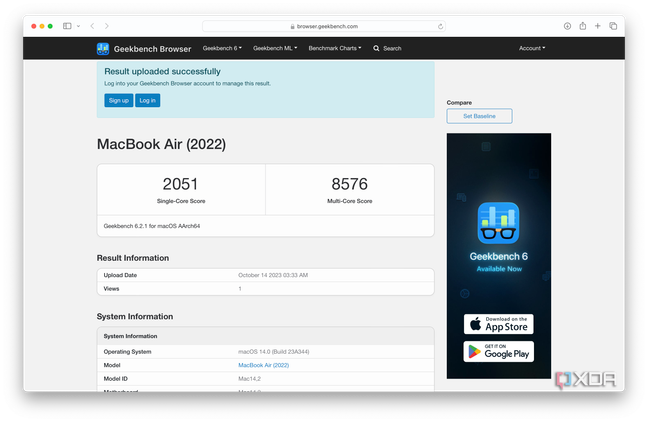Viewport: 648px width, 422px height.
Task: Click the Model ID value Mac14,2
Action: point(249,379)
